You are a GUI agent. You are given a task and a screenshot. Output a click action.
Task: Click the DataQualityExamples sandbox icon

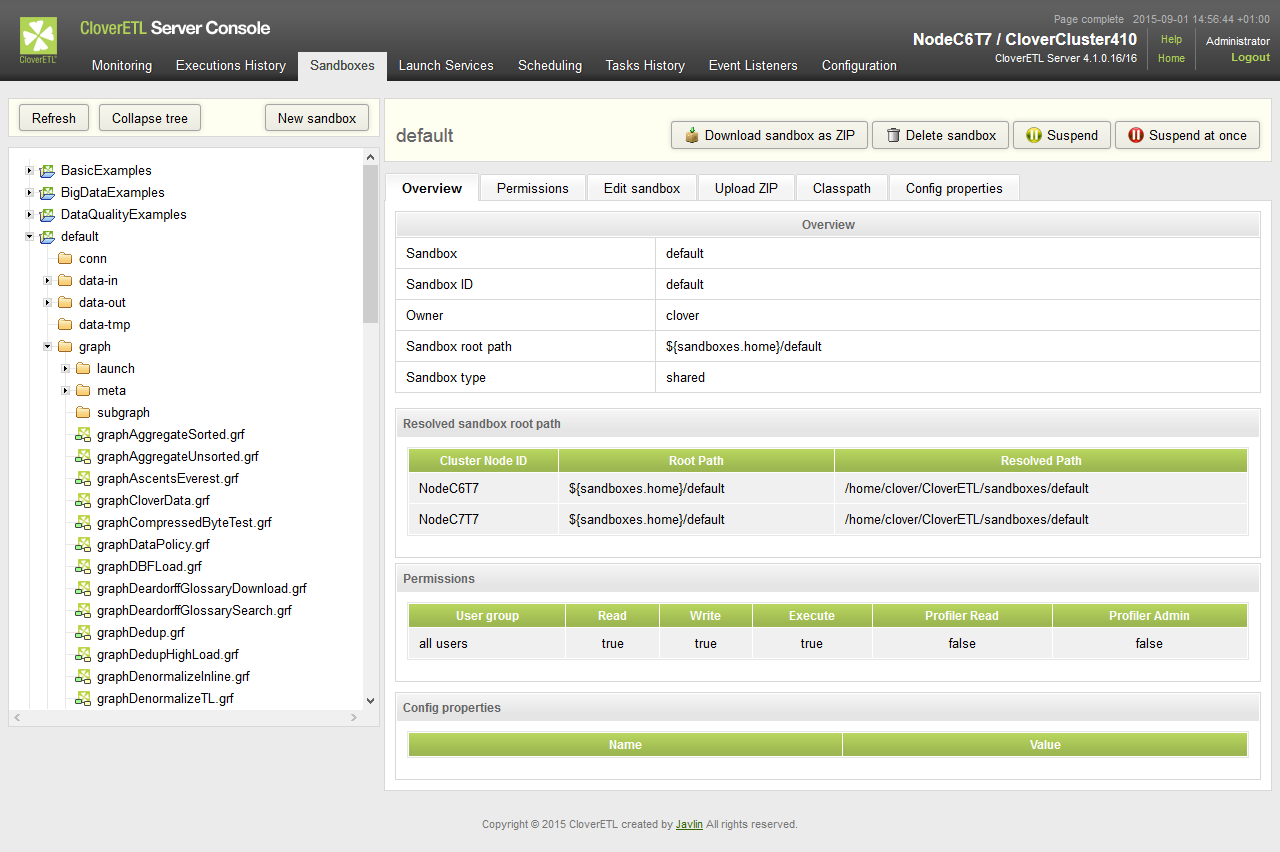[x=47, y=215]
